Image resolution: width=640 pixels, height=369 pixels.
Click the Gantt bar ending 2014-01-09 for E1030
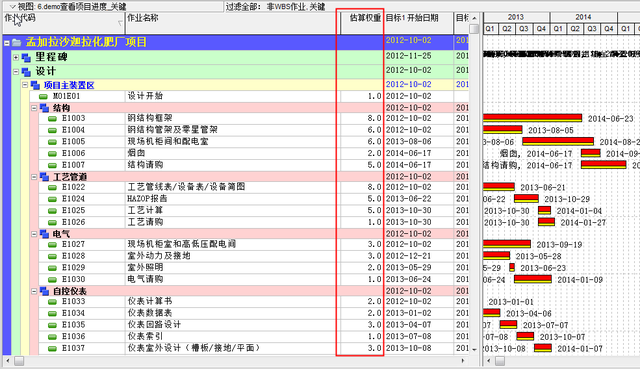[533, 279]
